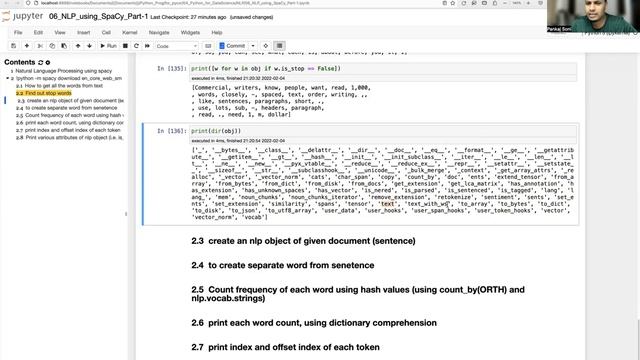Open the Navigate menu
The height and width of the screenshot is (360, 640).
[159, 32]
